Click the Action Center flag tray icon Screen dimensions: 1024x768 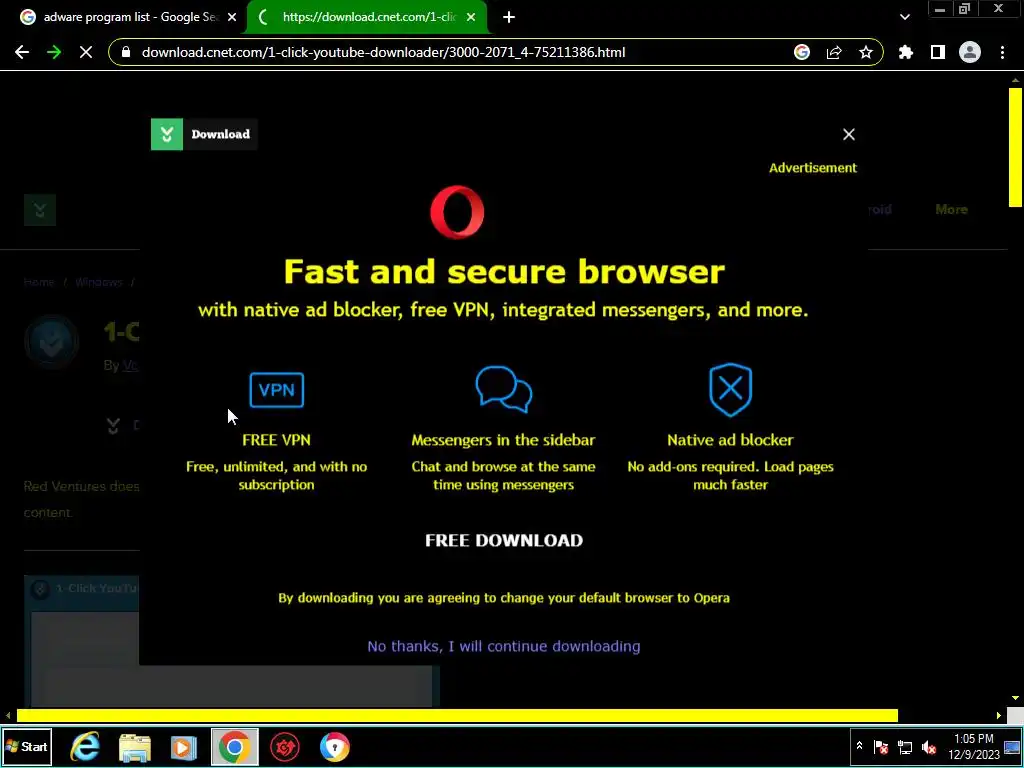[x=881, y=747]
